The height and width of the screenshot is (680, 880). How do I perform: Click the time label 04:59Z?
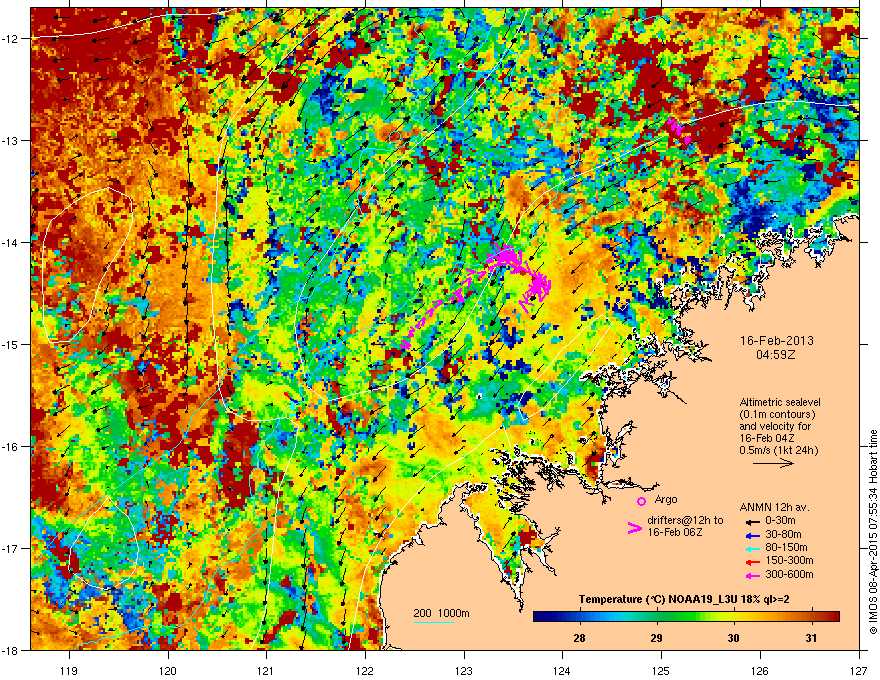point(776,355)
